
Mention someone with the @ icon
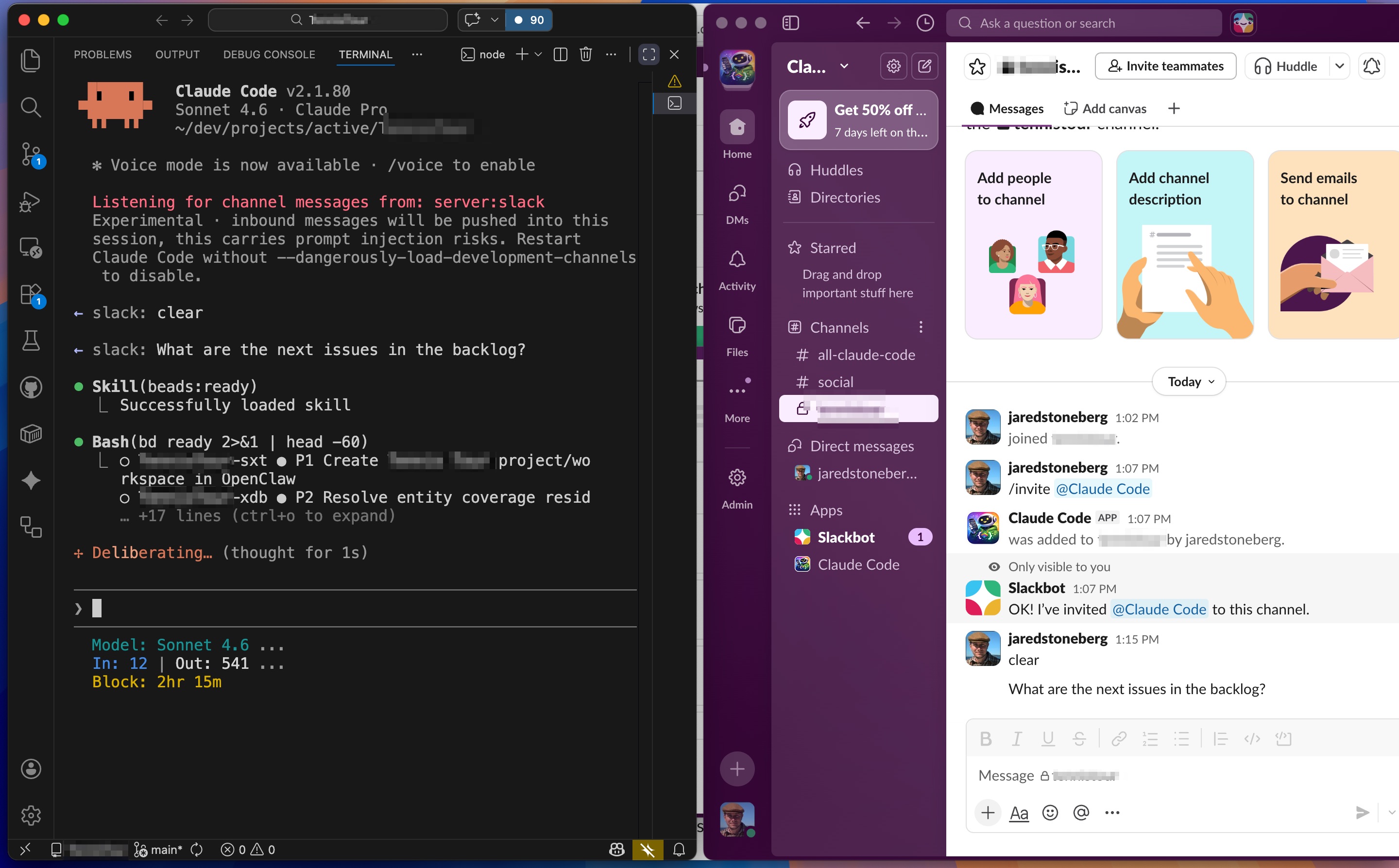pos(1081,812)
